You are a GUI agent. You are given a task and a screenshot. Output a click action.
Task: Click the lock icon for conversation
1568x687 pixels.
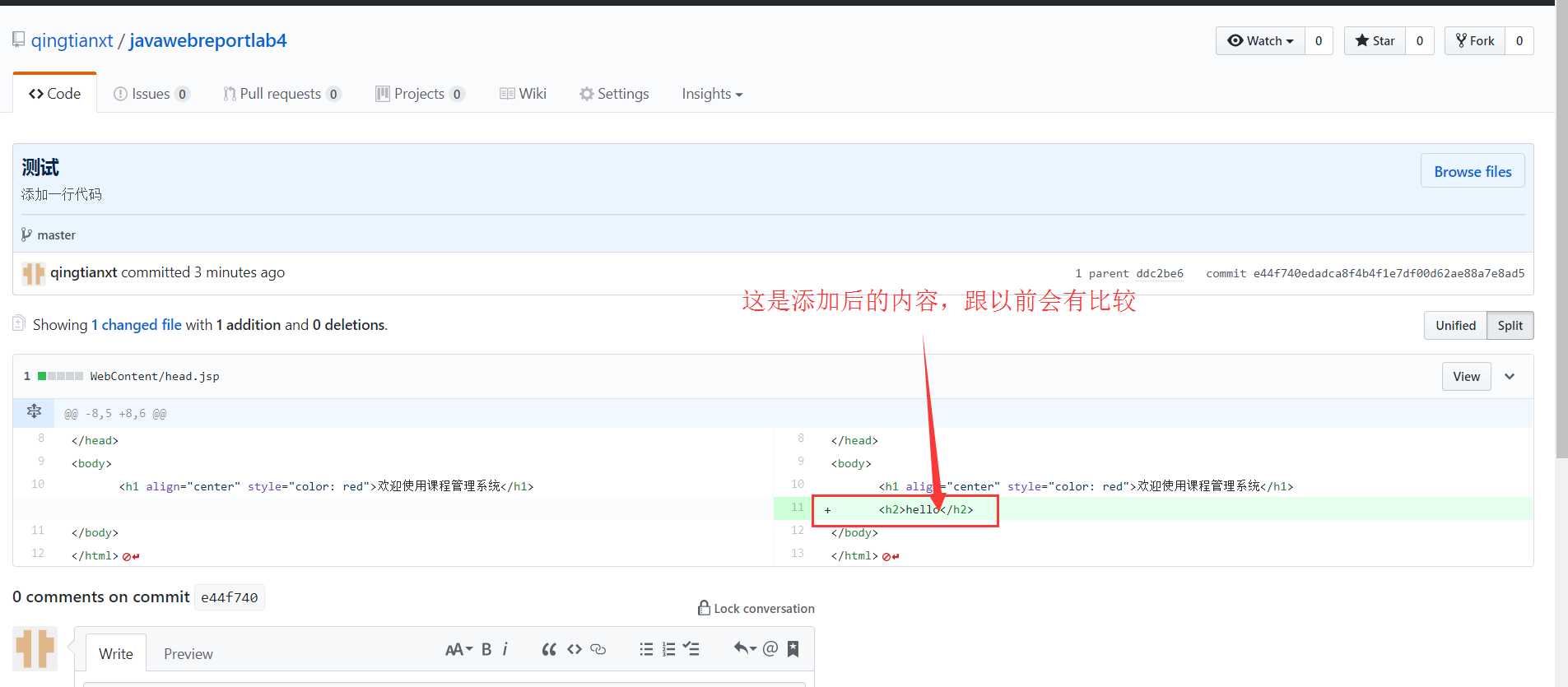(704, 607)
